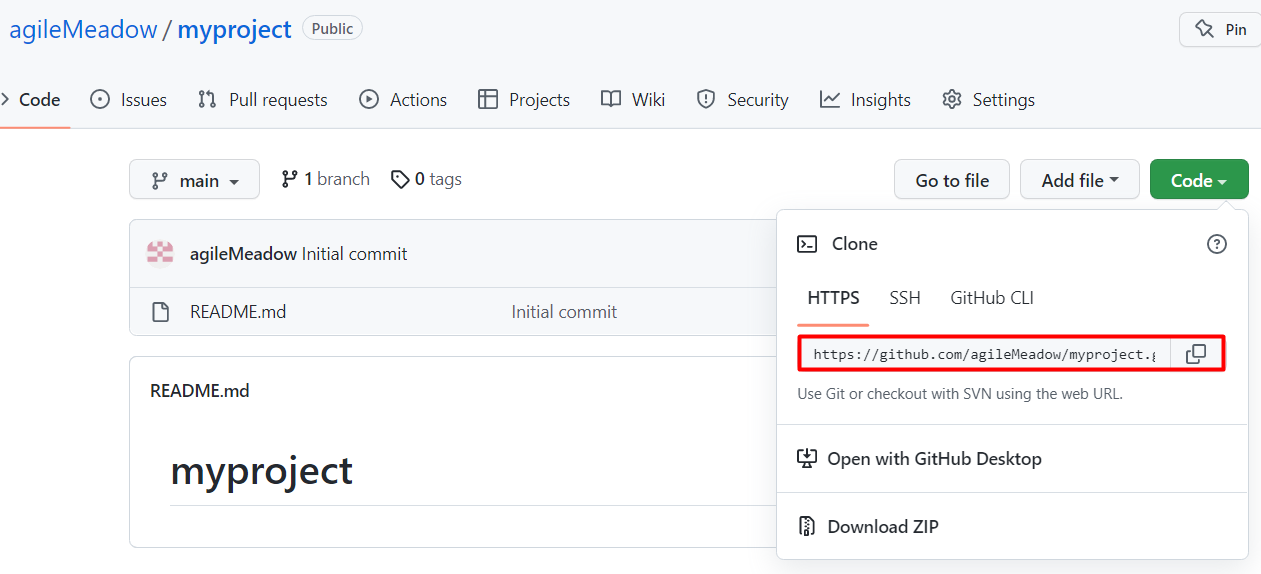Click the Download ZIP file icon
1261x574 pixels.
(x=807, y=527)
